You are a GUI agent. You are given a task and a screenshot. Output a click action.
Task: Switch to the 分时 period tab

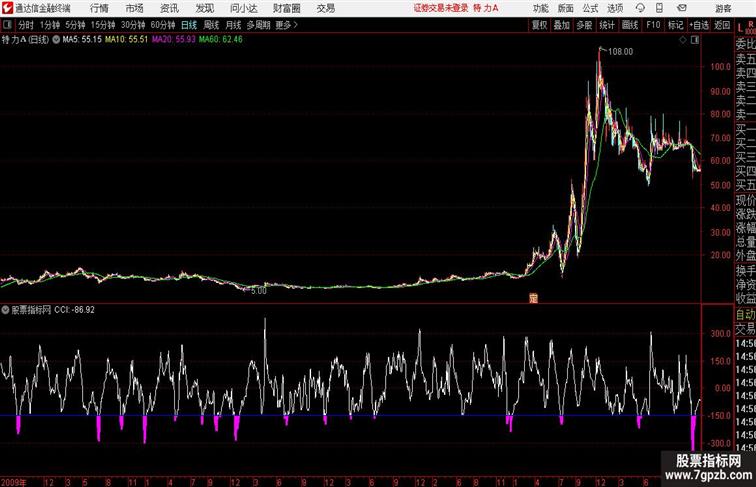[26, 25]
